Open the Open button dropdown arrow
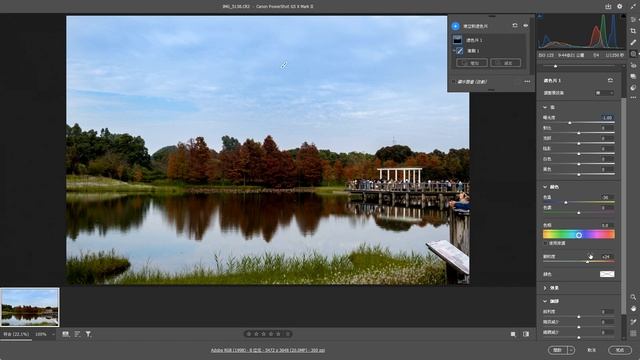The image size is (640, 360). pyautogui.click(x=571, y=350)
